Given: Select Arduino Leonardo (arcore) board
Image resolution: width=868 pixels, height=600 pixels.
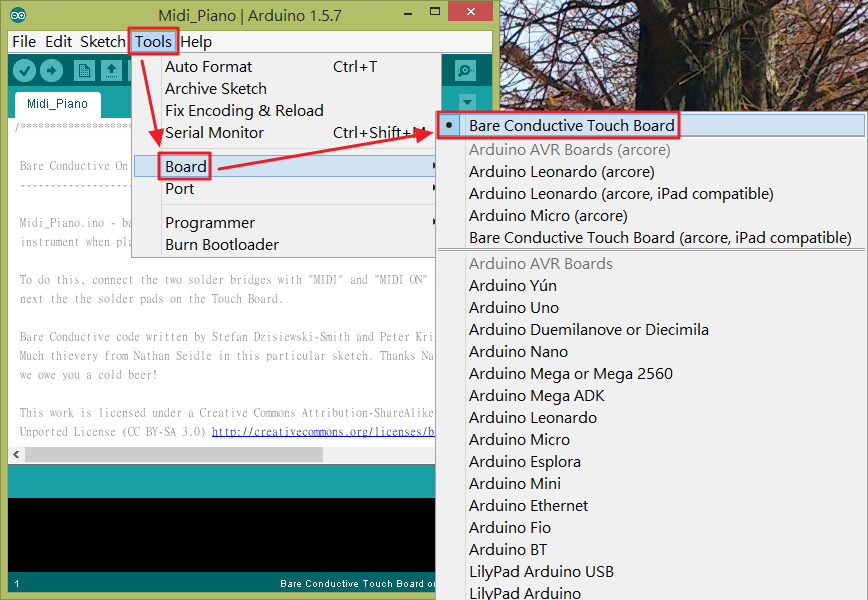Looking at the screenshot, I should tap(652, 172).
